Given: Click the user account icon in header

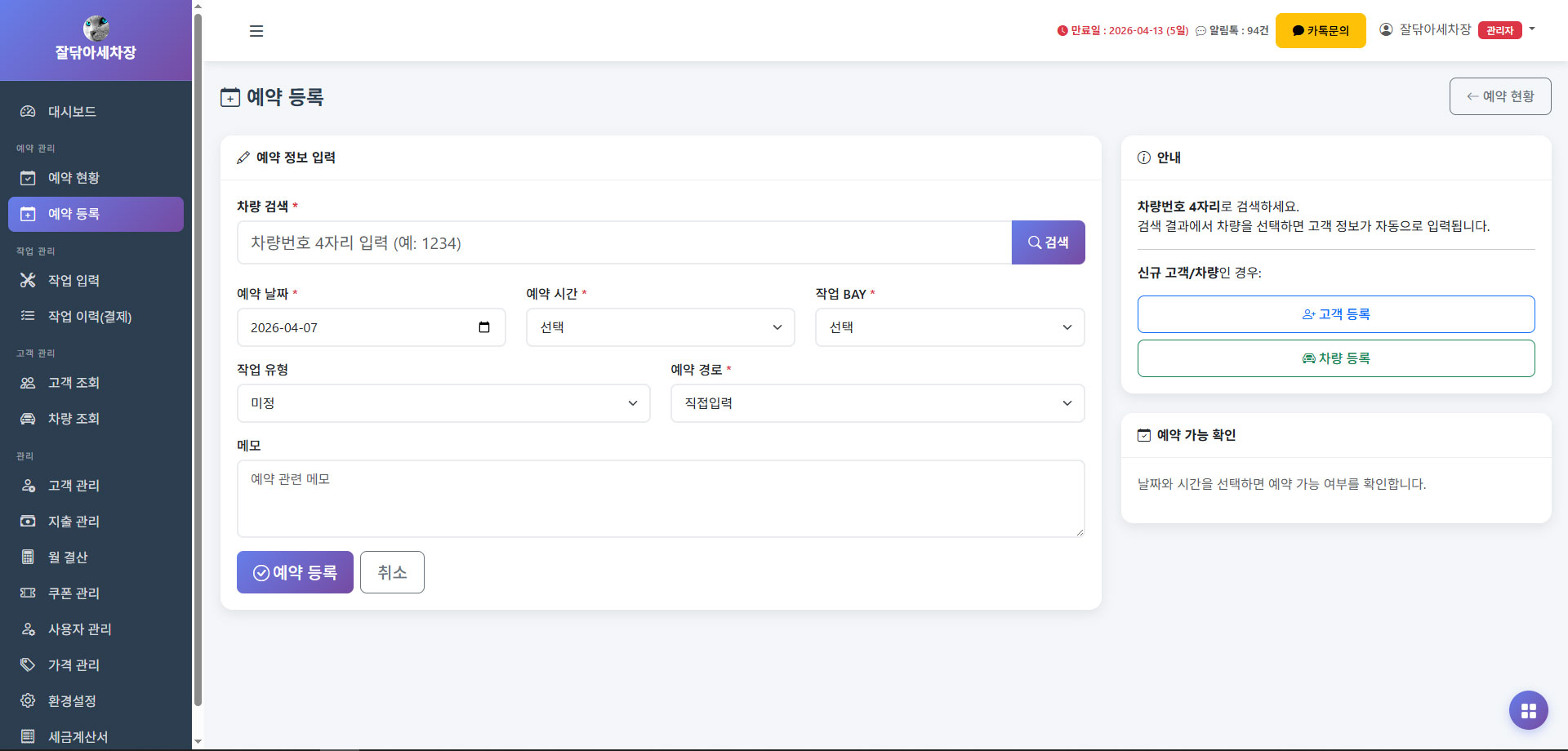Looking at the screenshot, I should click(1386, 29).
